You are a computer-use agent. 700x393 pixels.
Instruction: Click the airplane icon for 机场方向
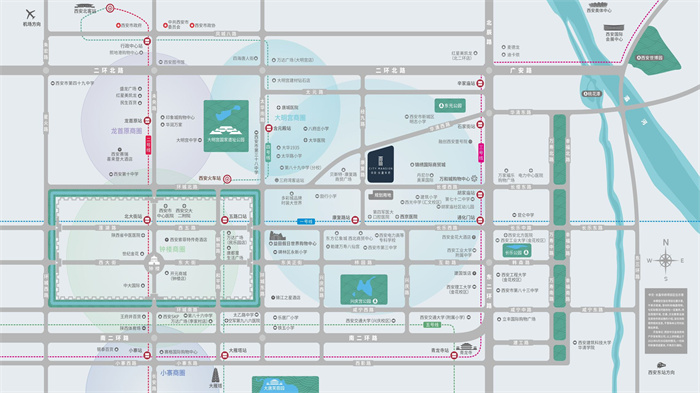point(30,14)
